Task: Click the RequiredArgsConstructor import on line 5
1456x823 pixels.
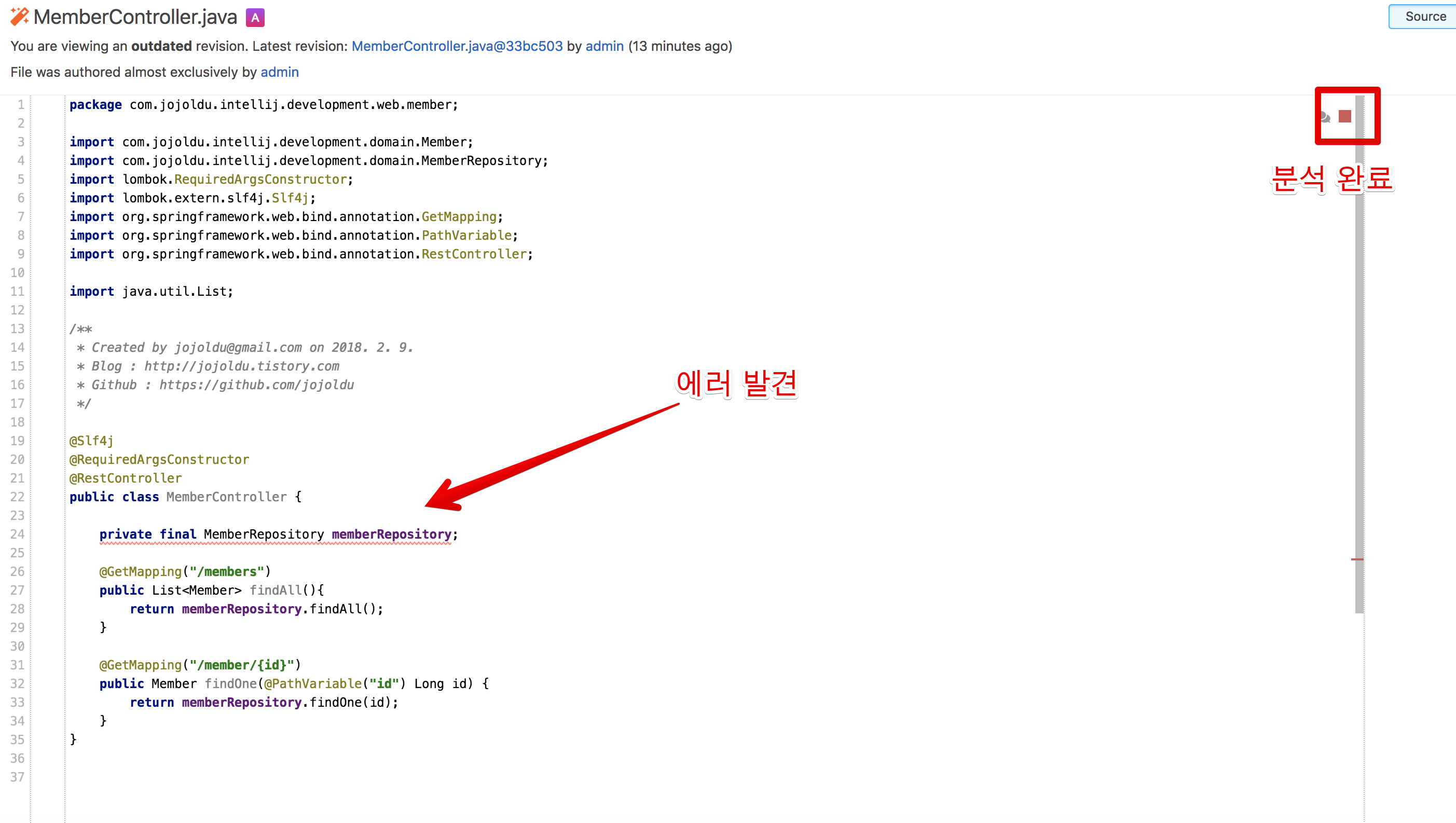Action: pos(260,179)
